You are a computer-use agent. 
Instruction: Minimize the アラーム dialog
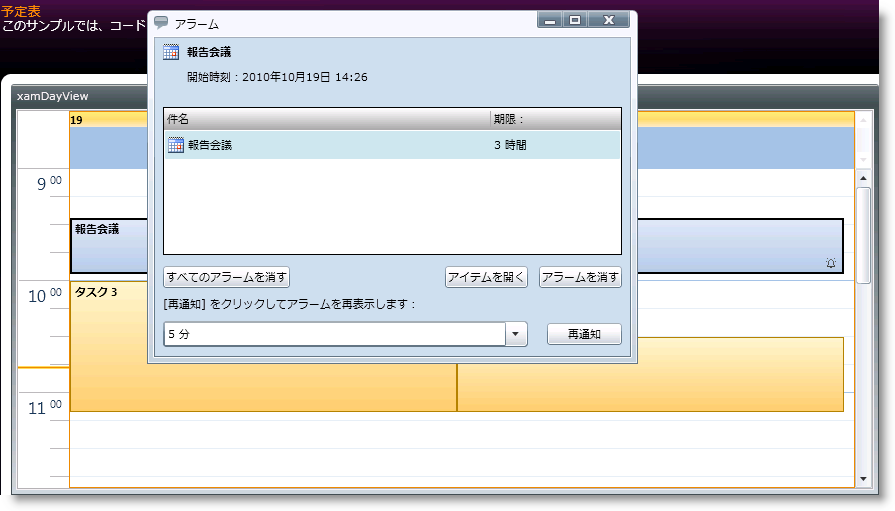coord(550,20)
